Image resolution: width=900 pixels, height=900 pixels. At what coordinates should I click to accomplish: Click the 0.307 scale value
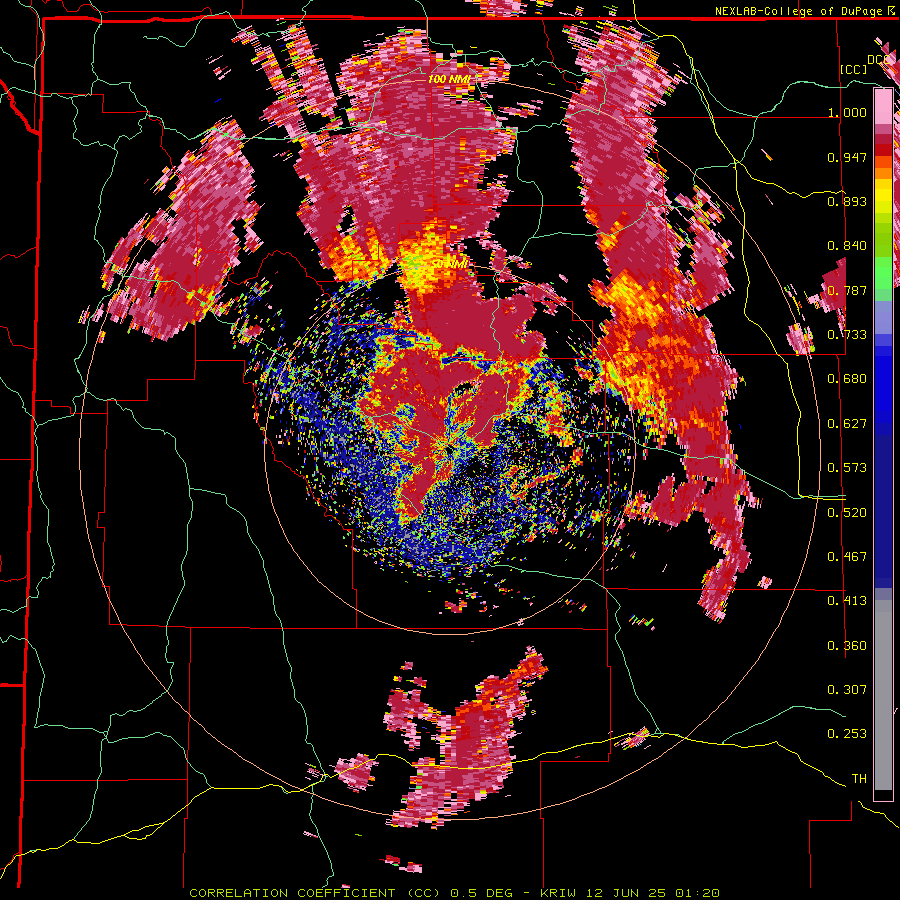[x=847, y=690]
